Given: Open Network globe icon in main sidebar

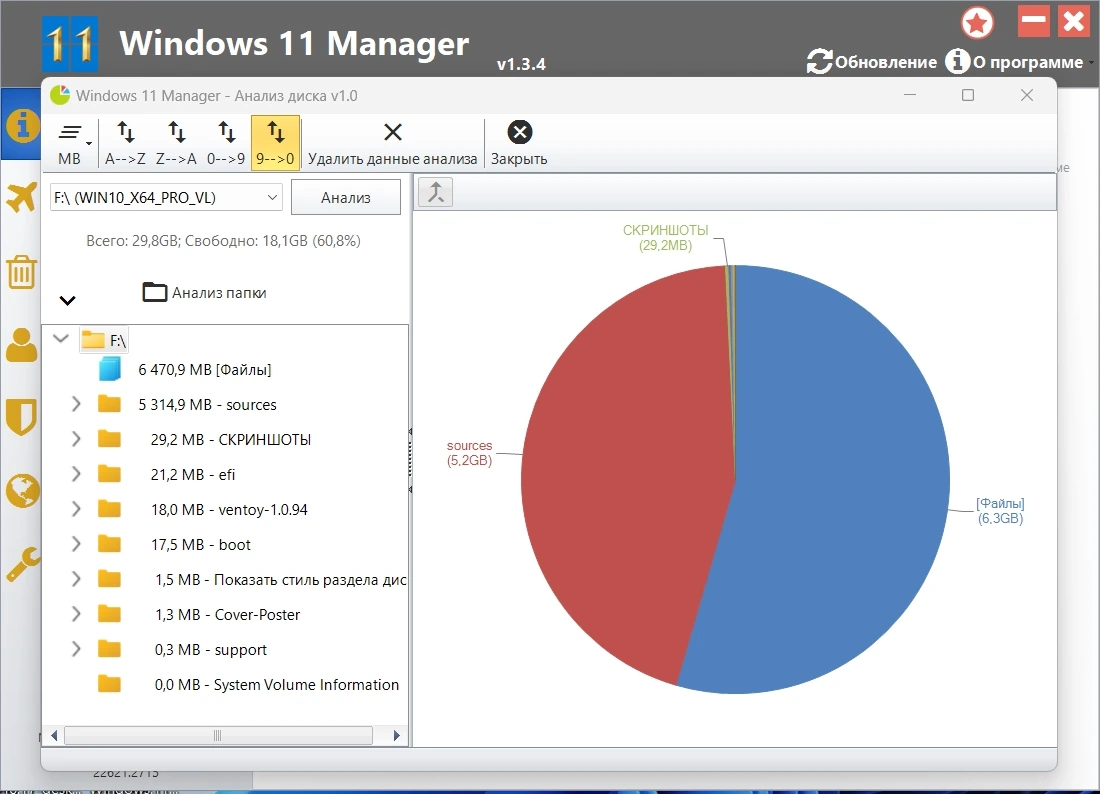Looking at the screenshot, I should pos(22,491).
